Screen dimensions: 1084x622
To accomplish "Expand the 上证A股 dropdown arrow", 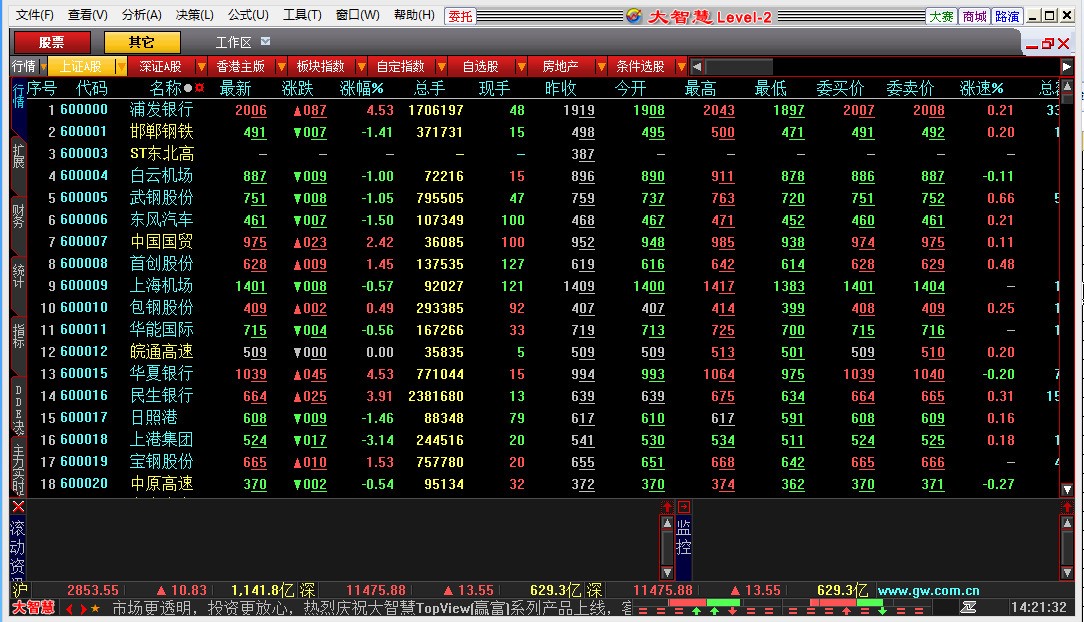I will click(121, 67).
